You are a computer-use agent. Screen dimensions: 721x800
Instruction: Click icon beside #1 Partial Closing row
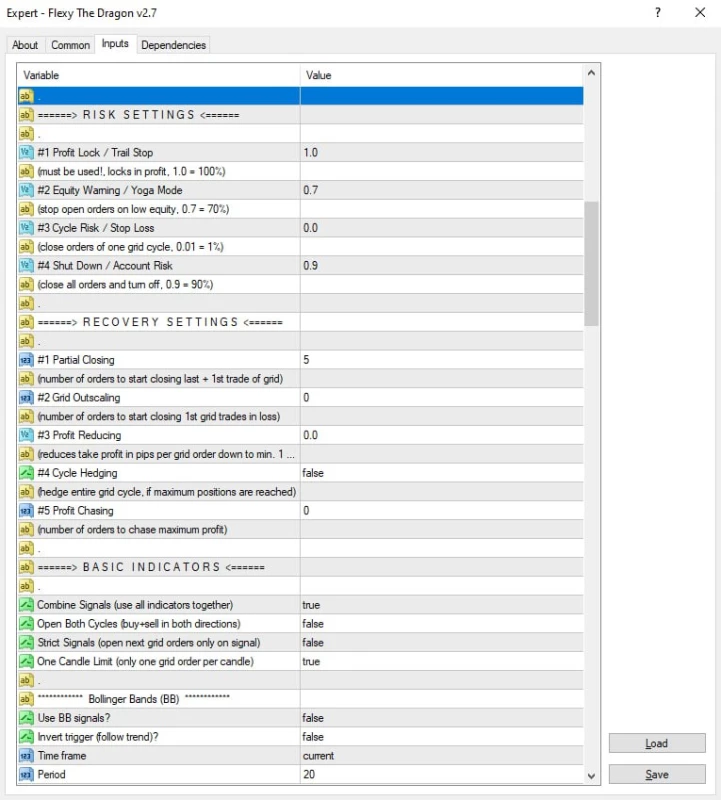tap(26, 360)
